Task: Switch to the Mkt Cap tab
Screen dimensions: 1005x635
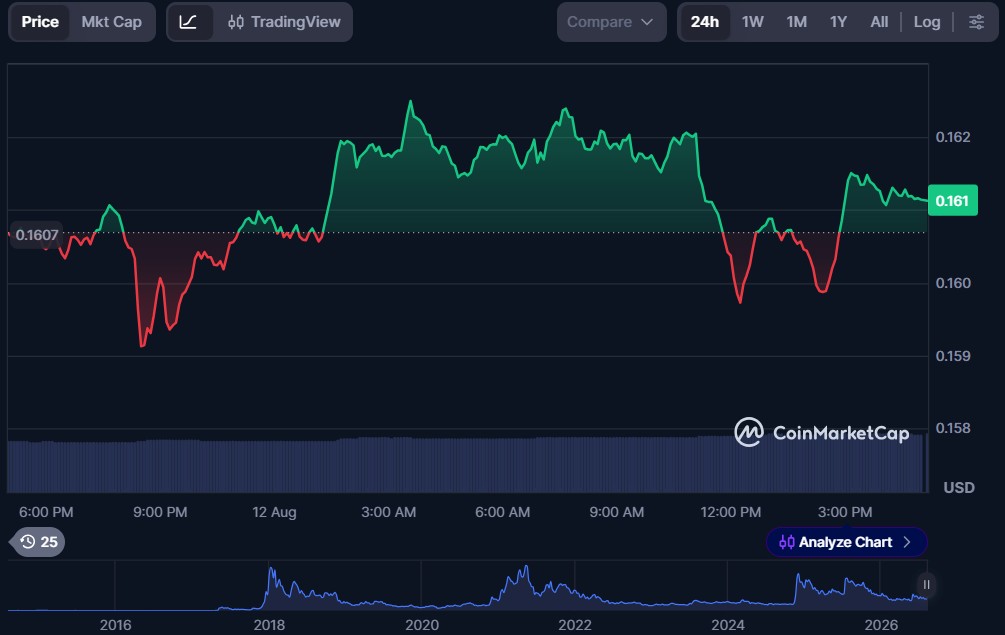Action: tap(112, 22)
